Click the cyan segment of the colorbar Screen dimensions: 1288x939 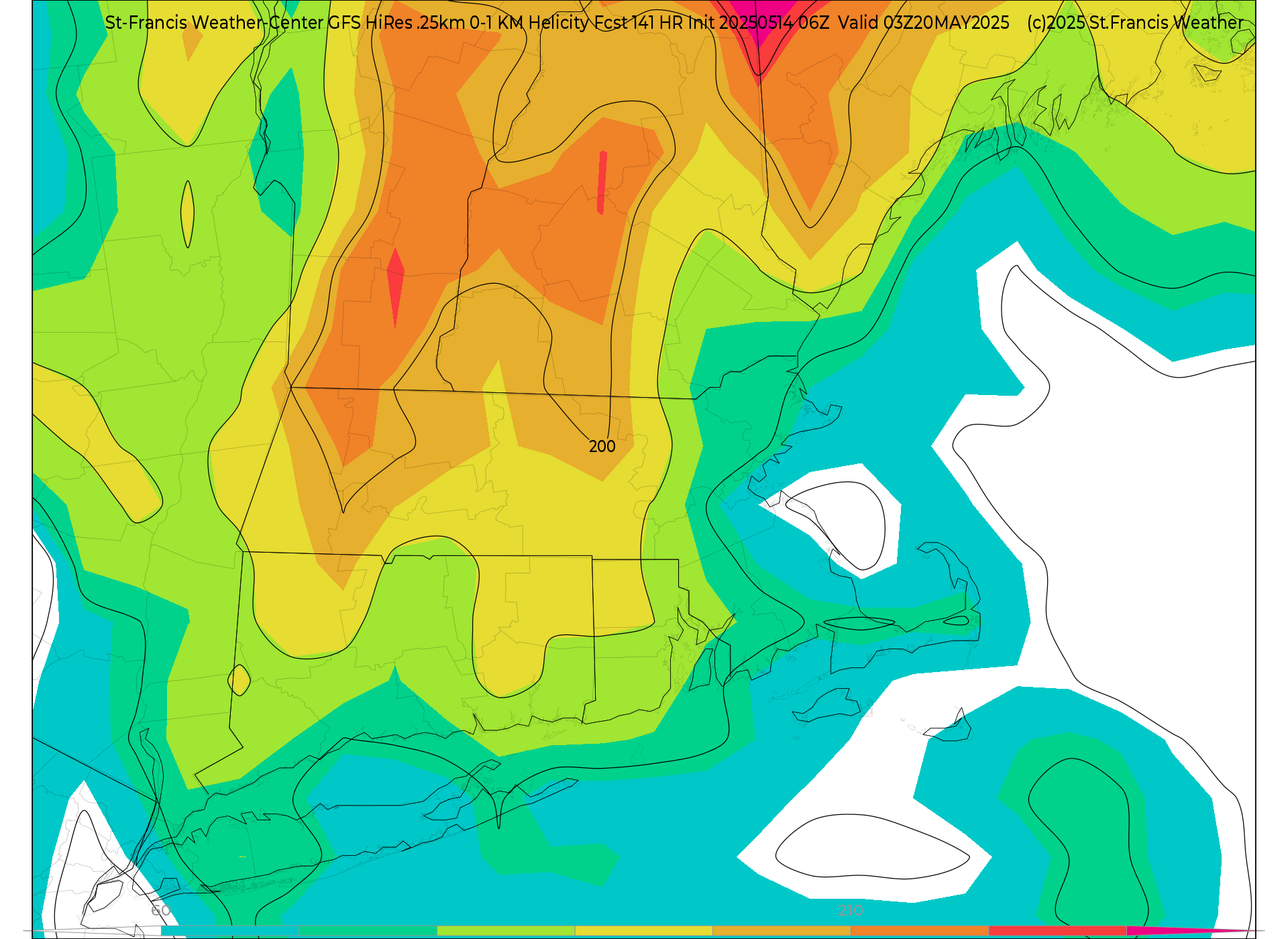pos(230,931)
